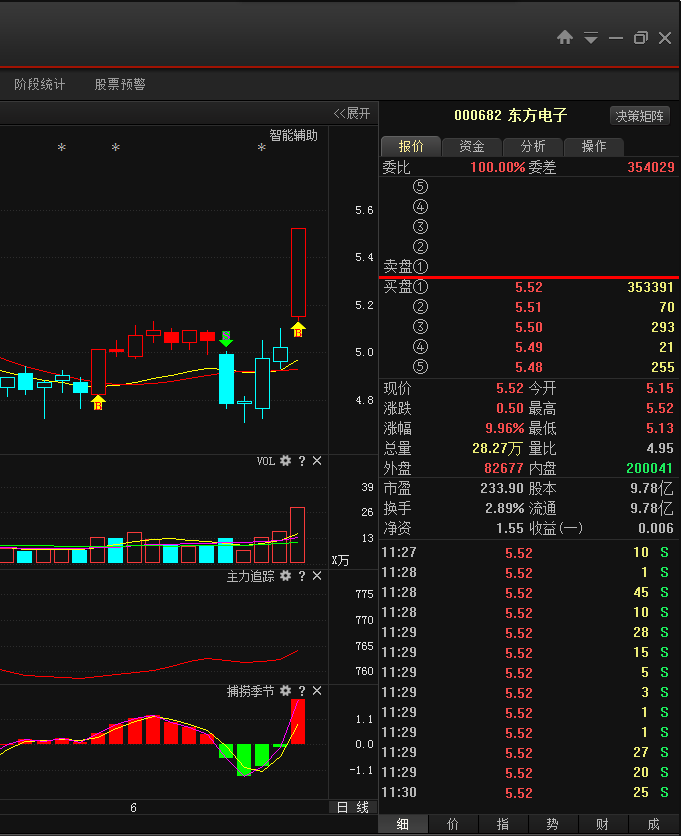Open the 阶段统计 menu
The width and height of the screenshot is (681, 836).
tap(39, 84)
